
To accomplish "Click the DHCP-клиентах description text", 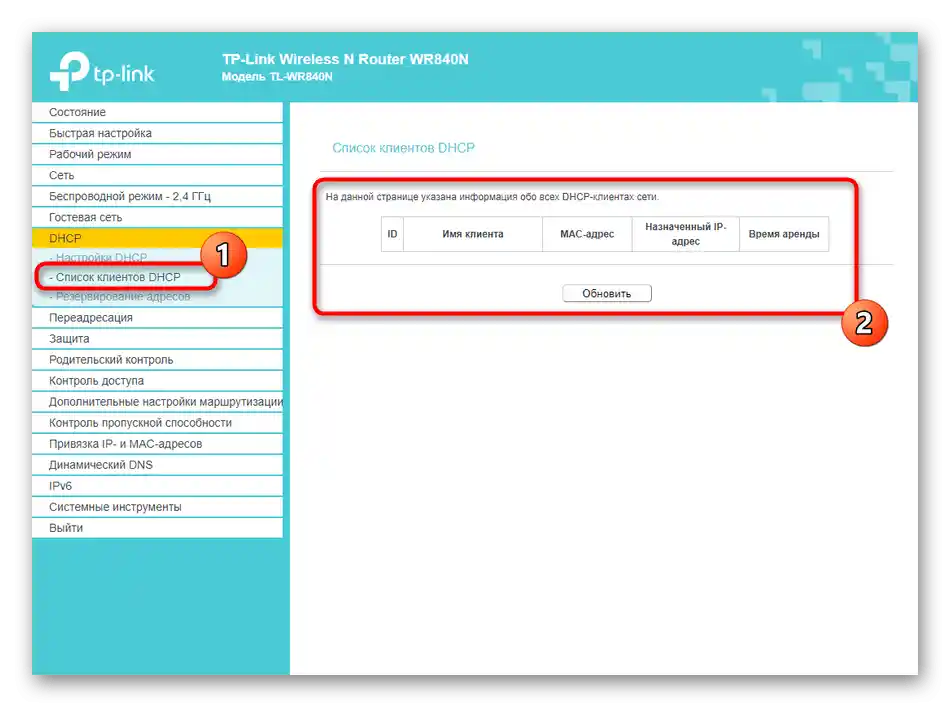I will click(492, 197).
